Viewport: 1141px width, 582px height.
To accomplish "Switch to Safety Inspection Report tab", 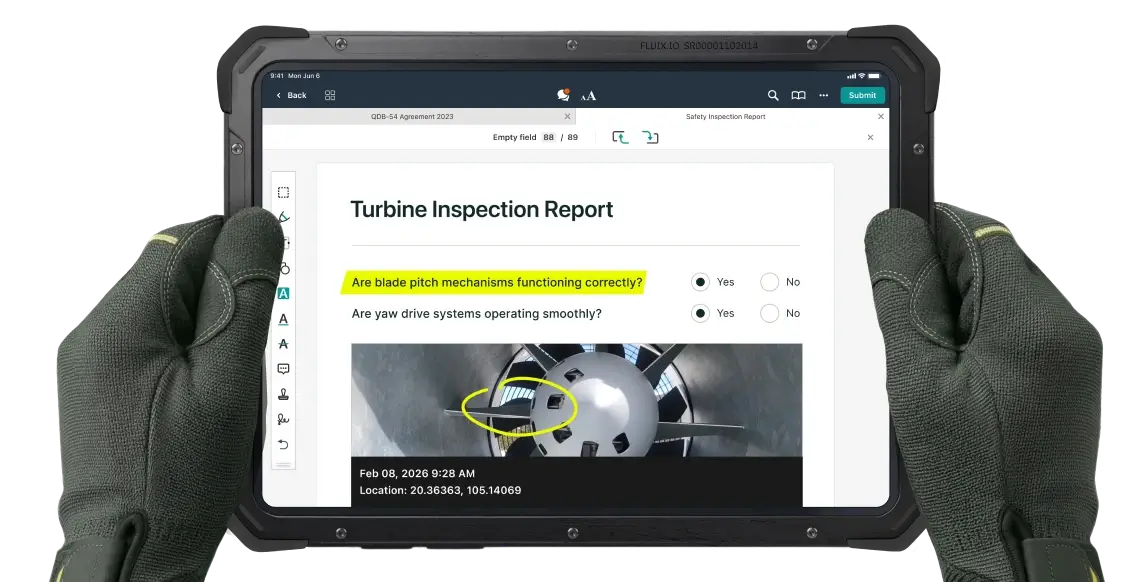I will [725, 116].
